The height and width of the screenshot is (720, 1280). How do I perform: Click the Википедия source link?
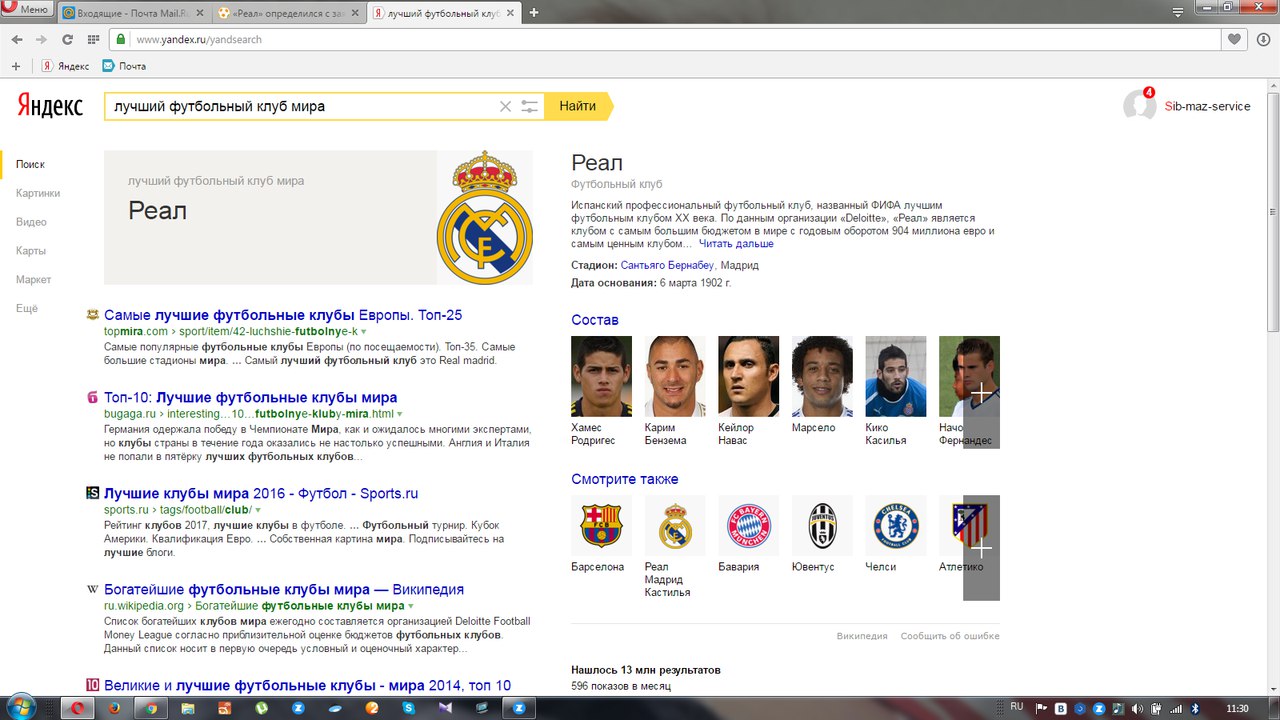(x=862, y=636)
